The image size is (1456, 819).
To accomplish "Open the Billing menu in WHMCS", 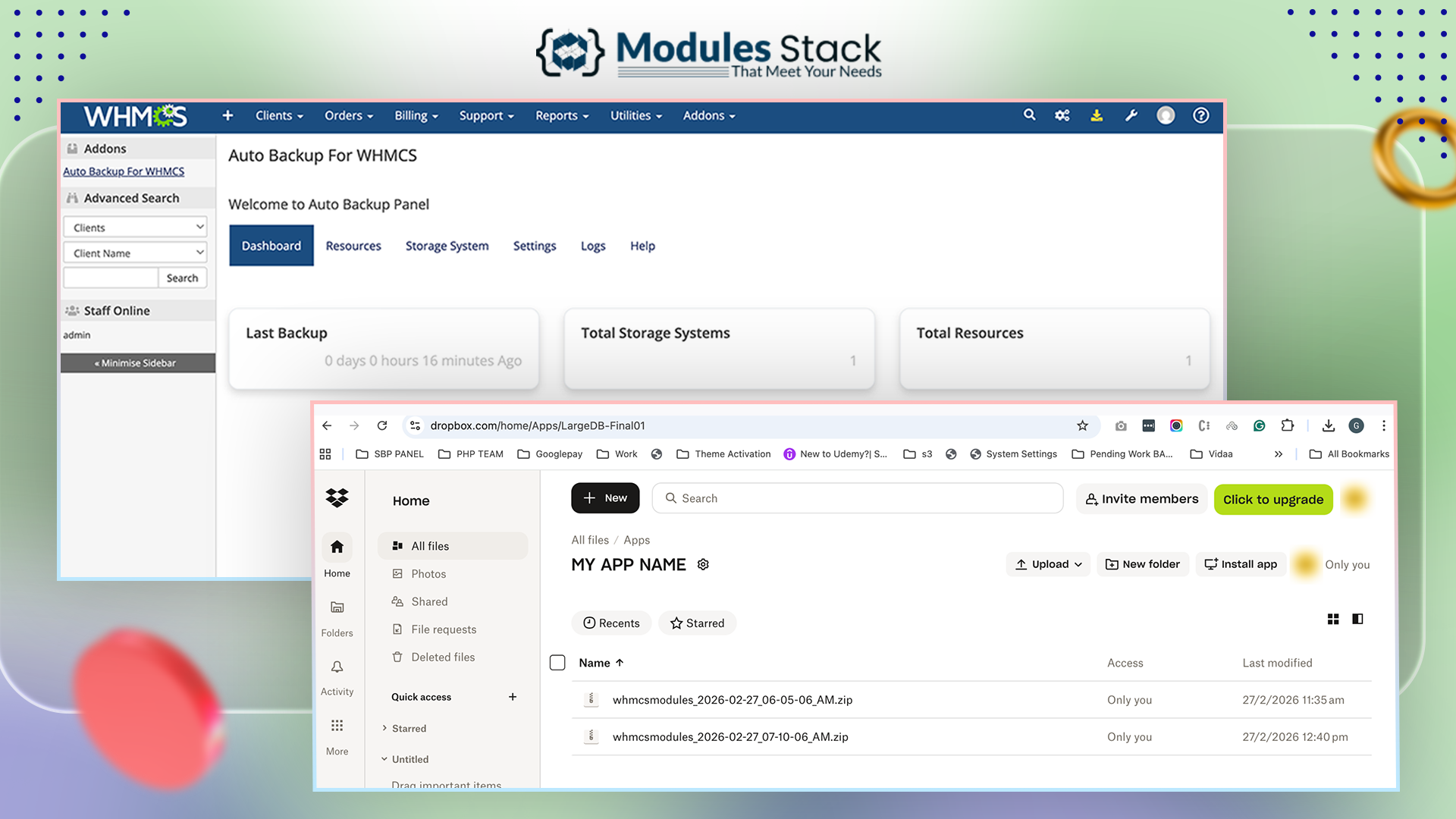I will click(416, 116).
